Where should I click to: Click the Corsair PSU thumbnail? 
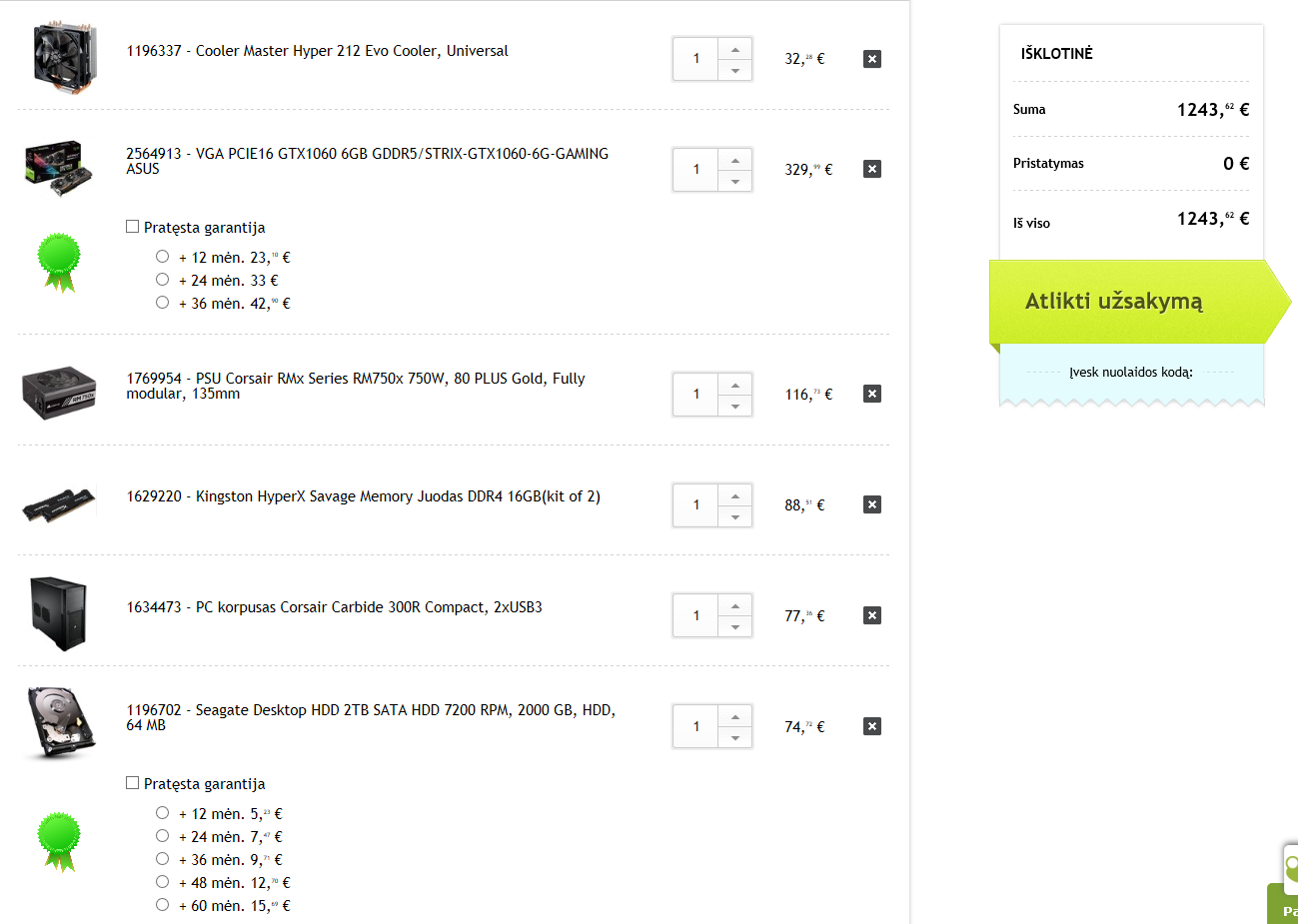pos(59,392)
